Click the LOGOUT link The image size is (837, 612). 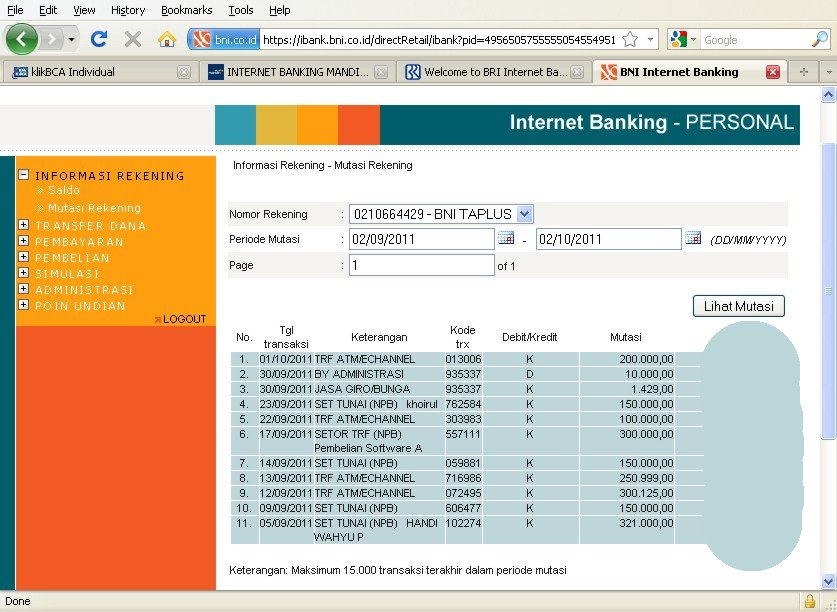pos(184,319)
